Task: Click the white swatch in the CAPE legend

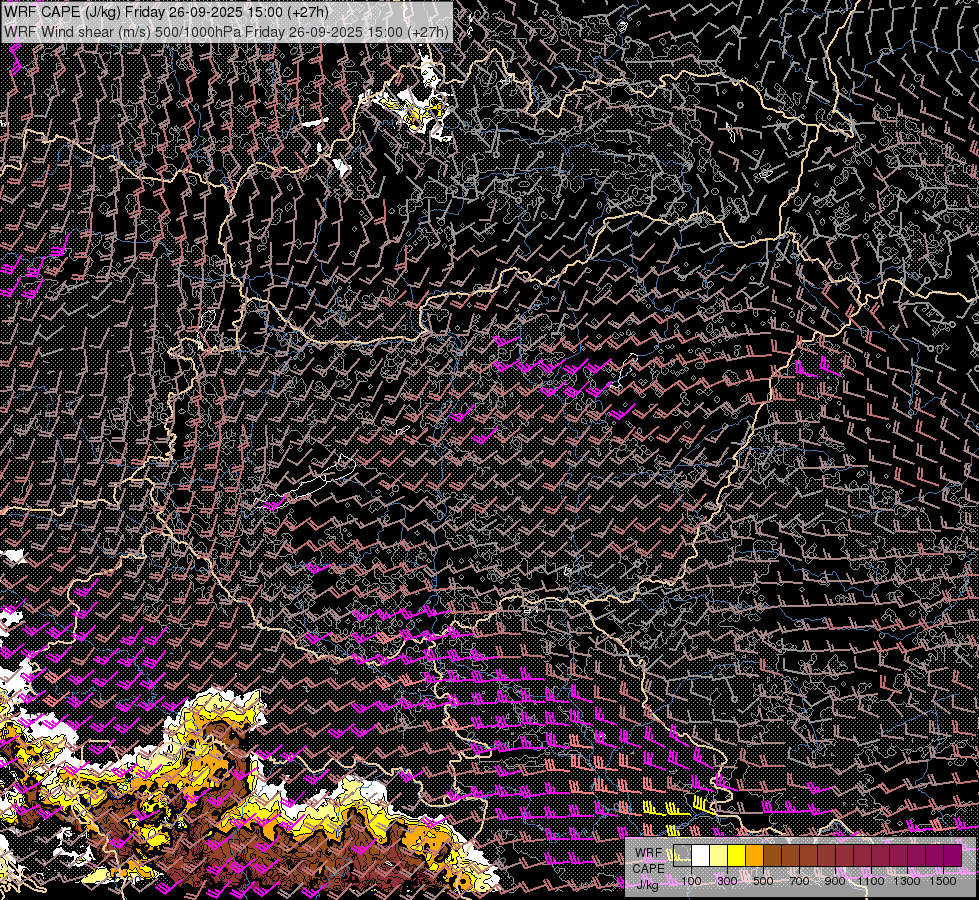Action: (x=701, y=855)
